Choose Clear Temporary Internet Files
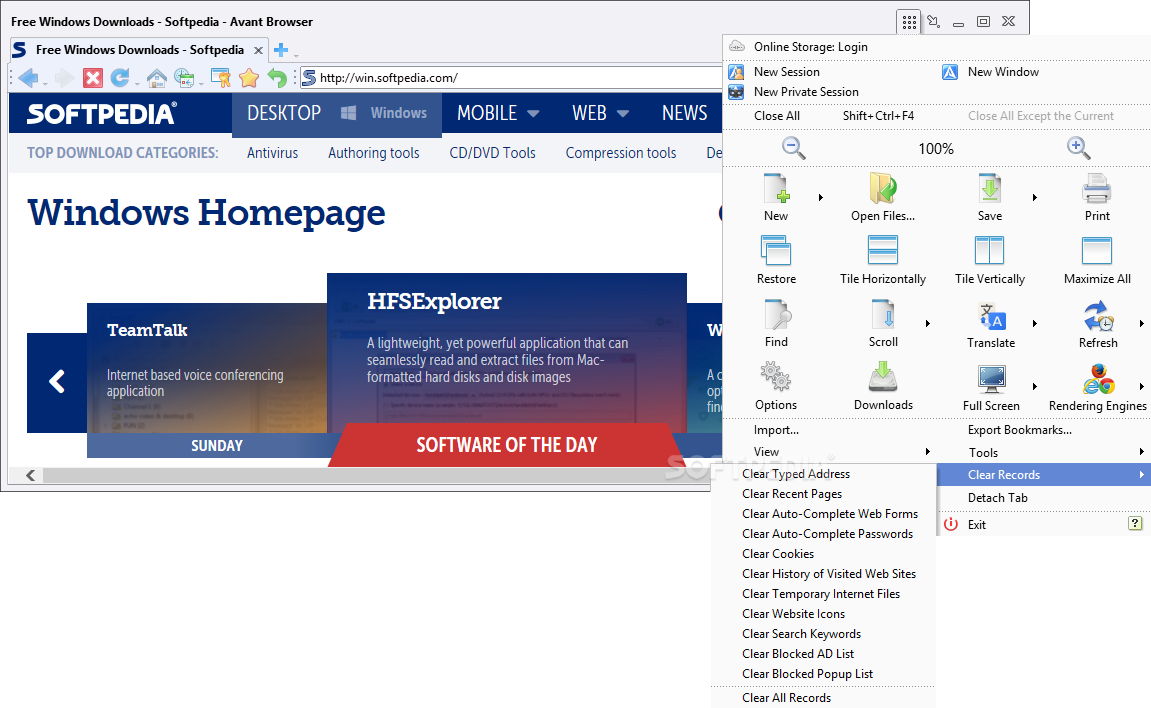The image size is (1151, 708). tap(821, 594)
